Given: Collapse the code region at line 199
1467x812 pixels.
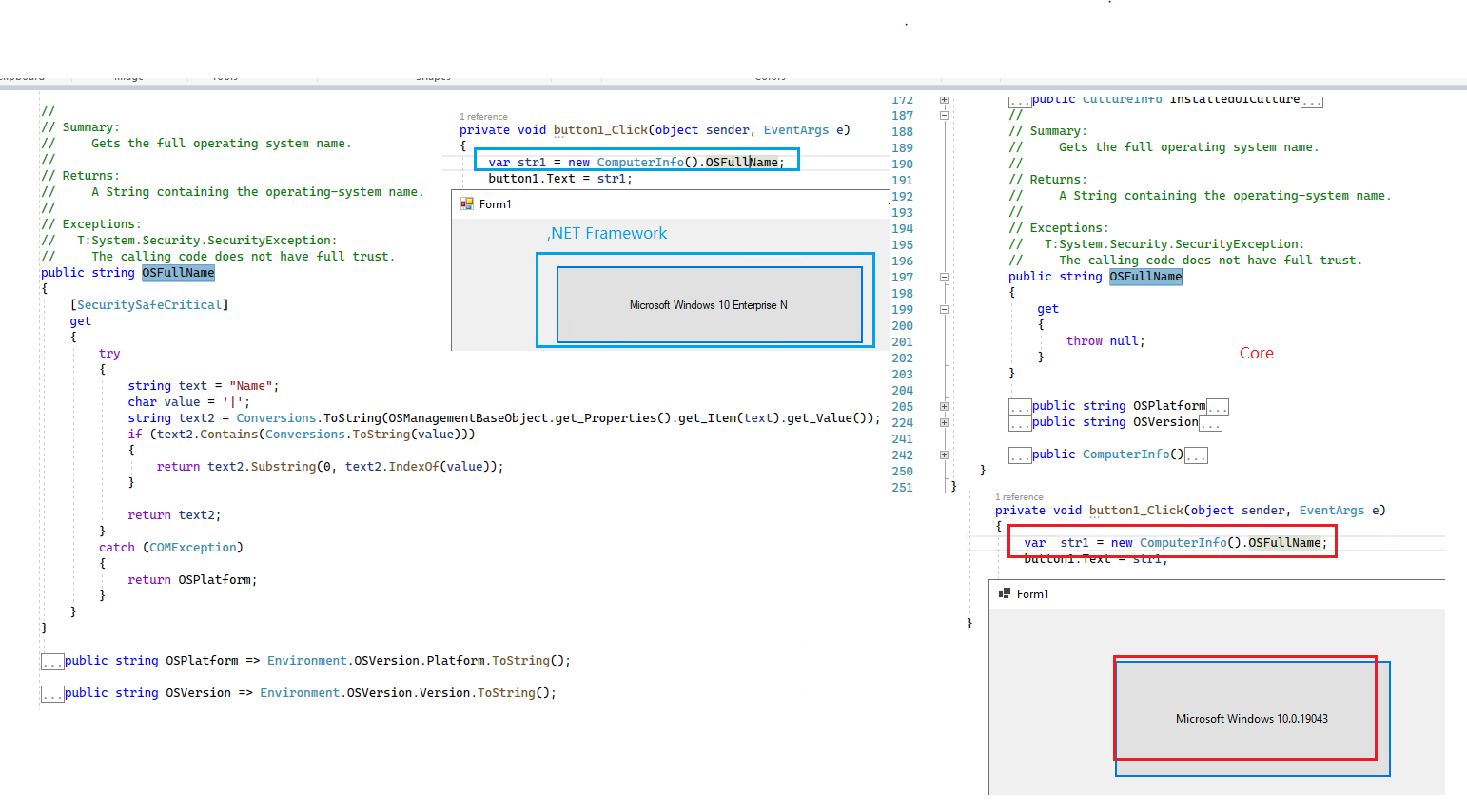Looking at the screenshot, I should (x=942, y=309).
